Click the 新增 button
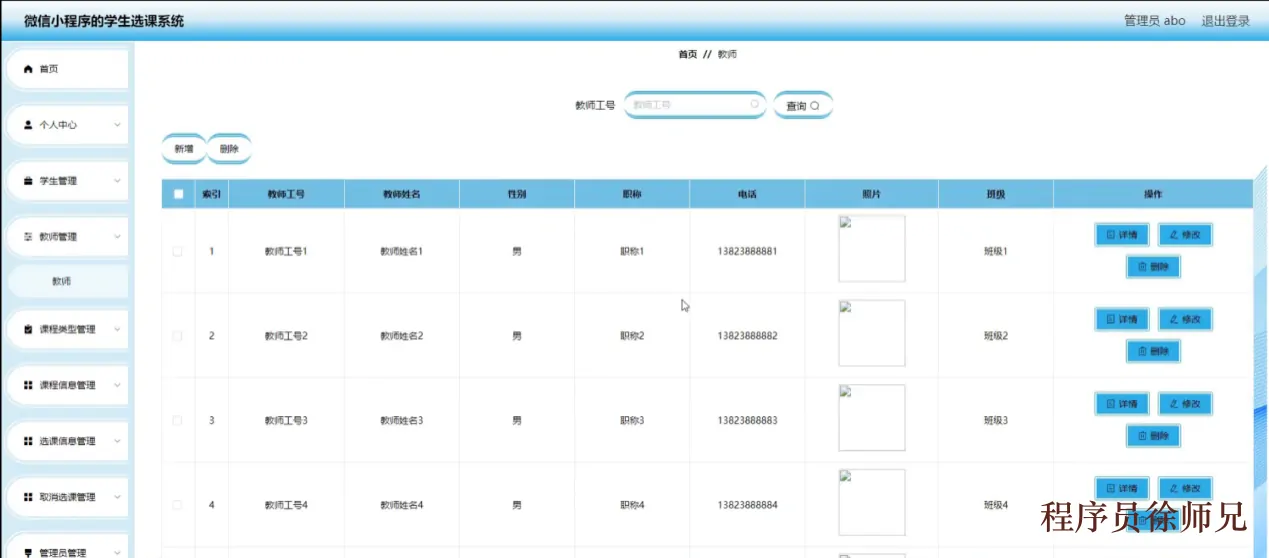 pos(184,149)
